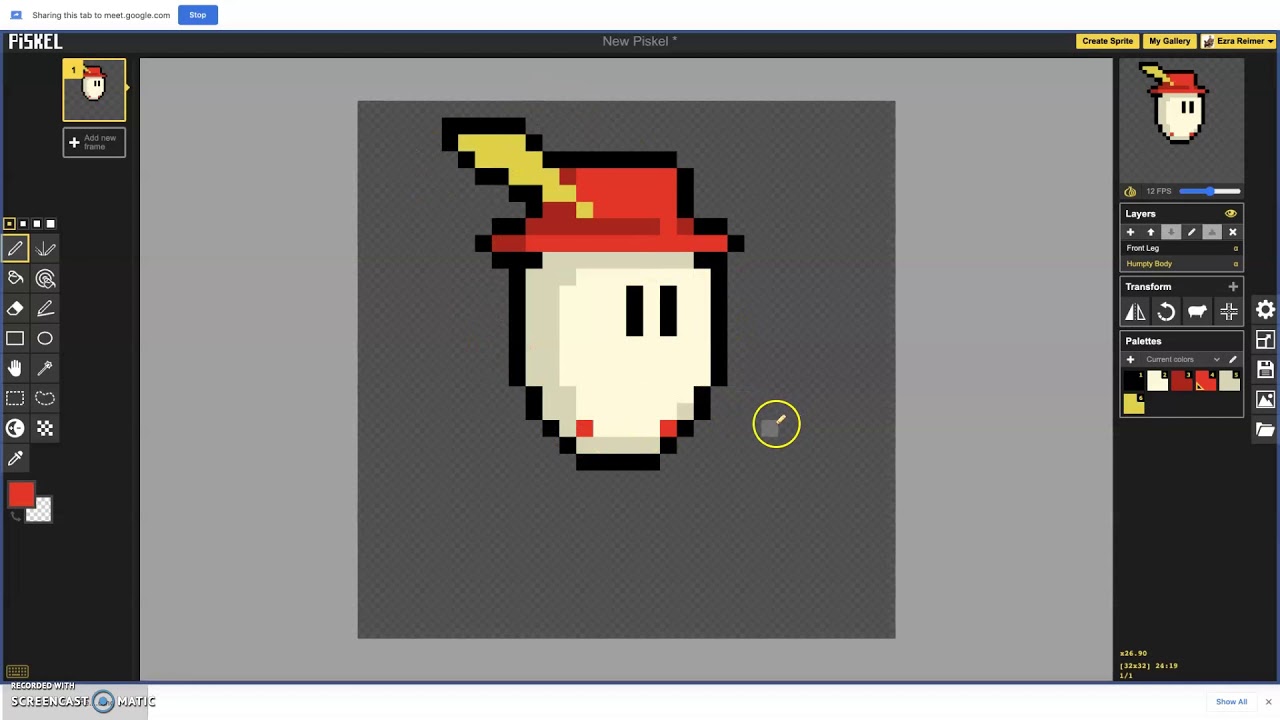Click the Rotate counter-clockwise transform icon

[1166, 313]
